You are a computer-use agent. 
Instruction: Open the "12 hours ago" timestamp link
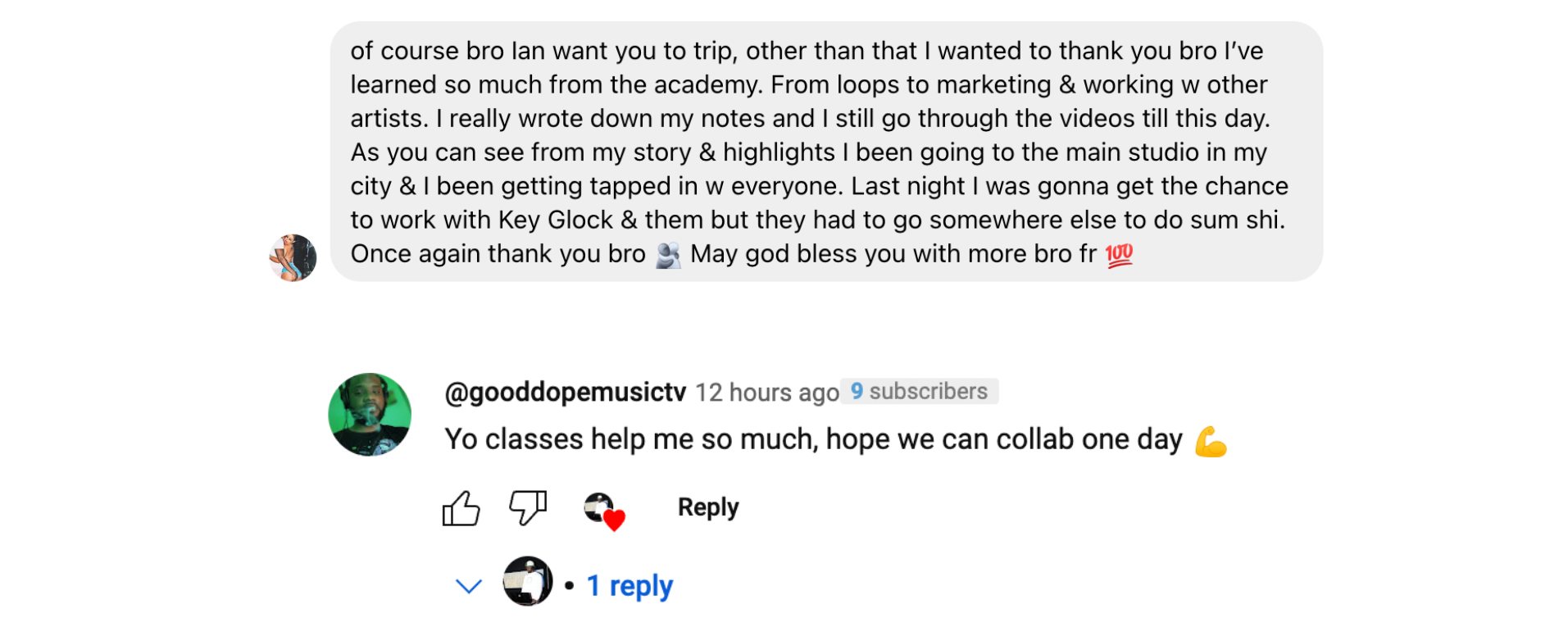766,393
